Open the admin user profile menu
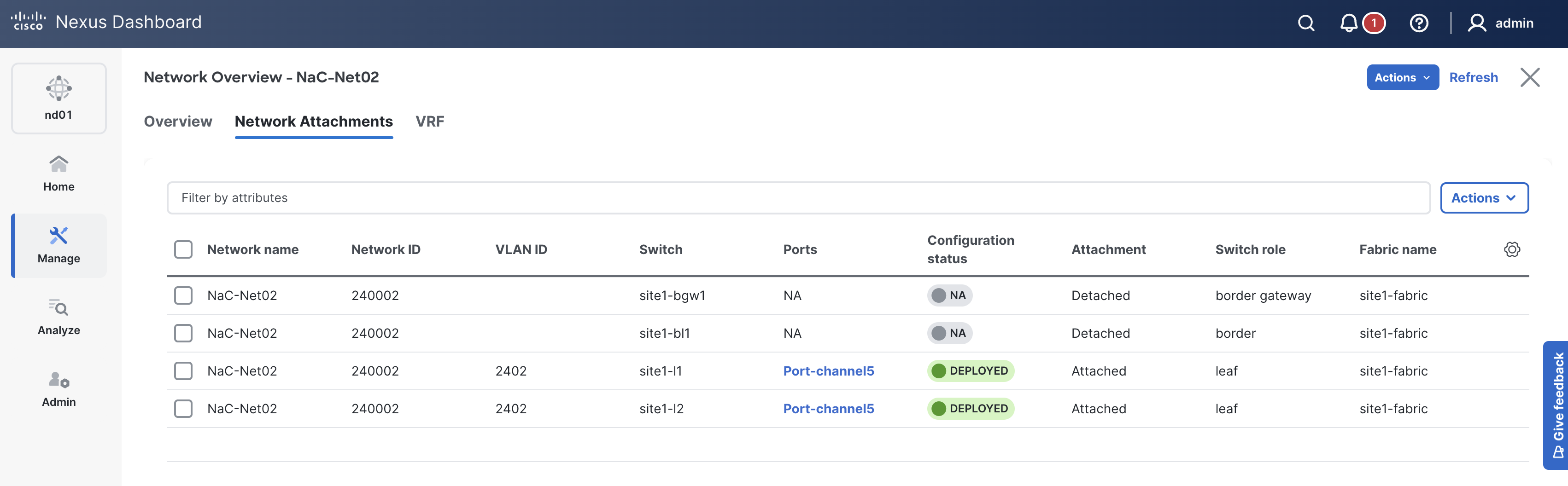 [1500, 23]
